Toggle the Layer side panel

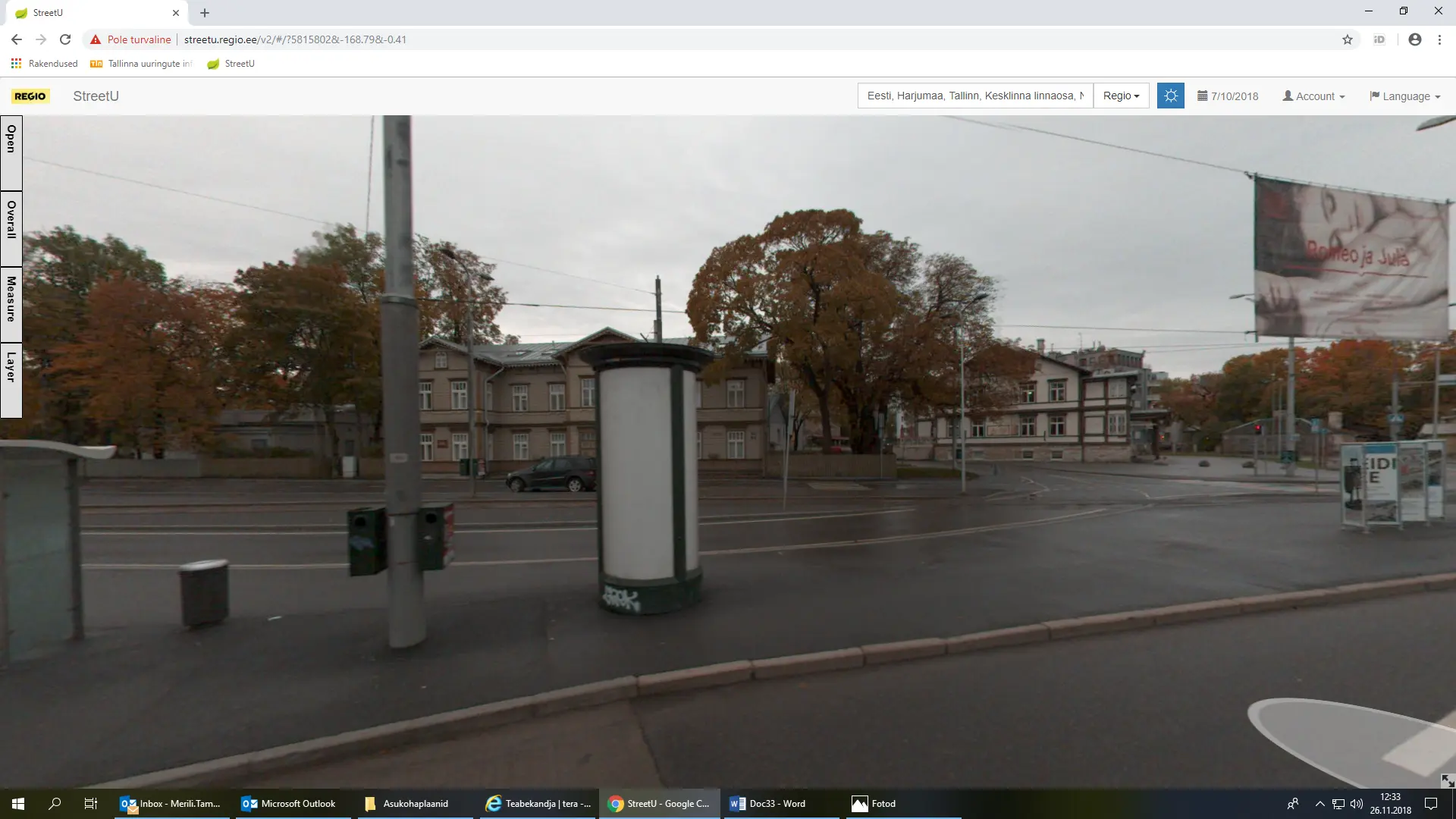click(x=11, y=380)
